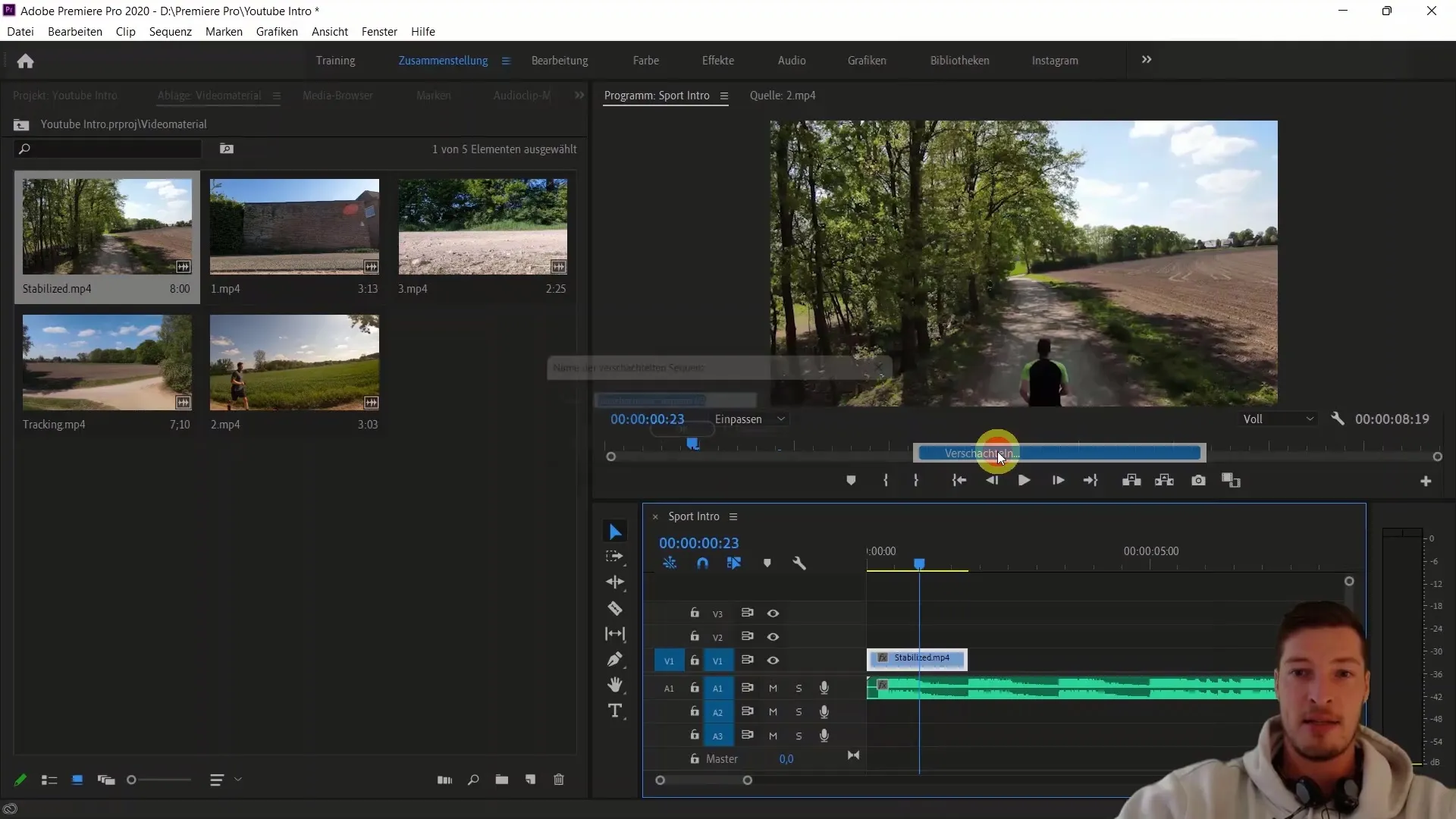The width and height of the screenshot is (1456, 819).
Task: Open the Fenster menu
Action: click(379, 31)
